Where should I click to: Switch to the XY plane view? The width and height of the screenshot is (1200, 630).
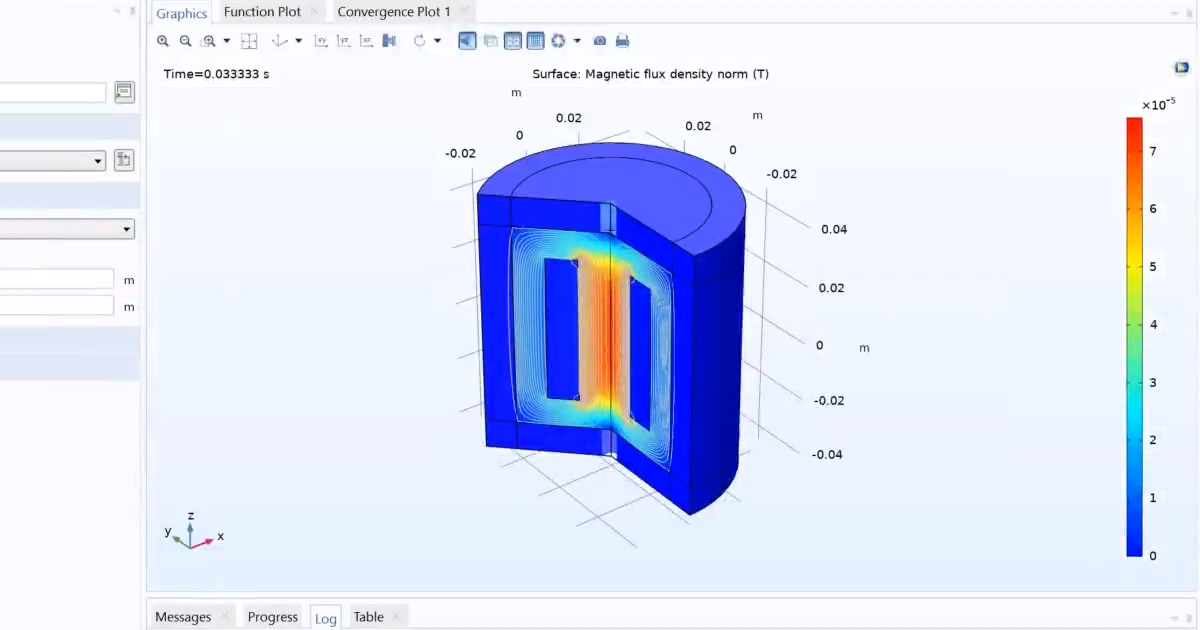[321, 40]
